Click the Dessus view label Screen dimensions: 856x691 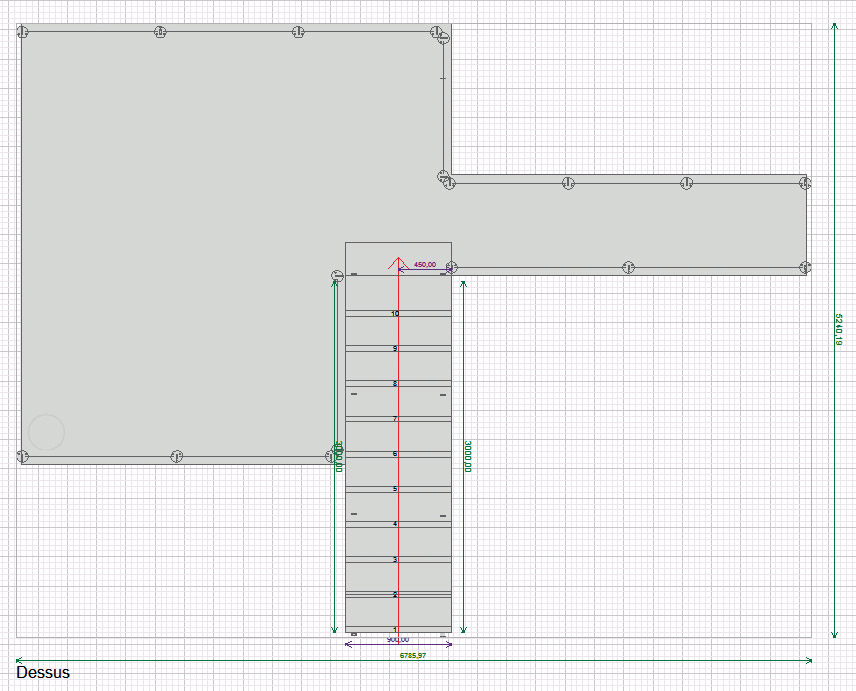coord(43,672)
